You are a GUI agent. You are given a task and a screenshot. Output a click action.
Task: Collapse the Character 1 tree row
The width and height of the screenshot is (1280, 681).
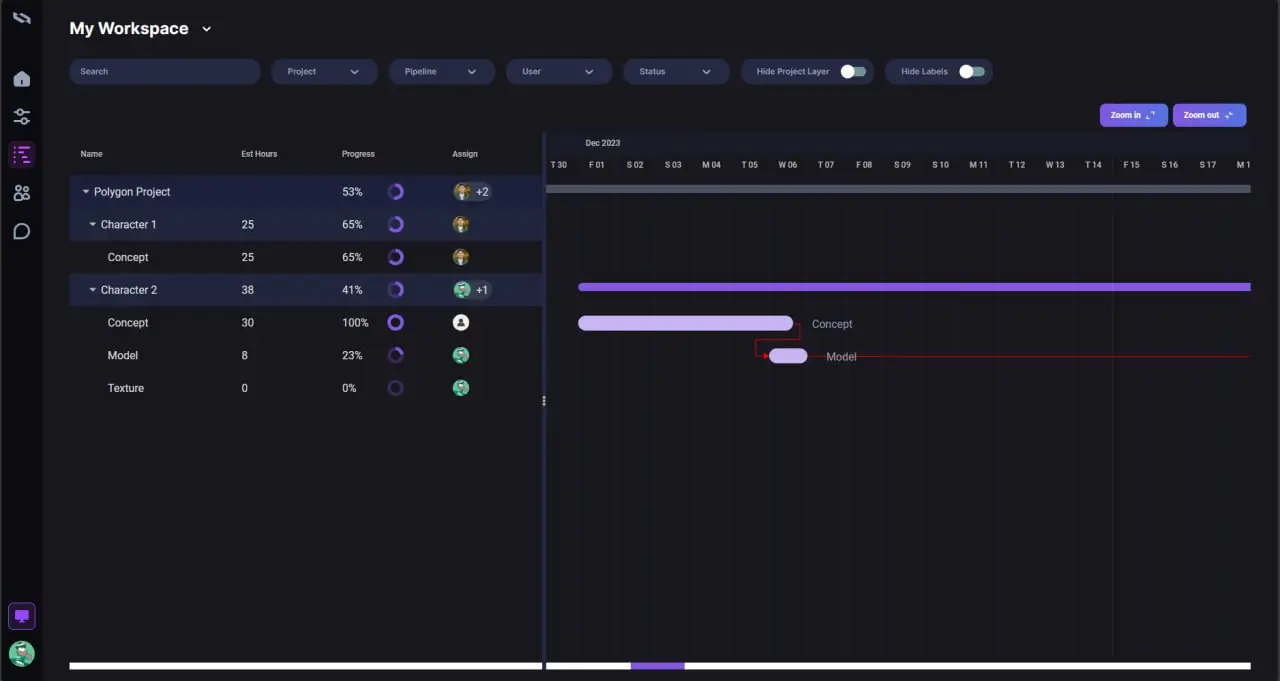tap(93, 225)
